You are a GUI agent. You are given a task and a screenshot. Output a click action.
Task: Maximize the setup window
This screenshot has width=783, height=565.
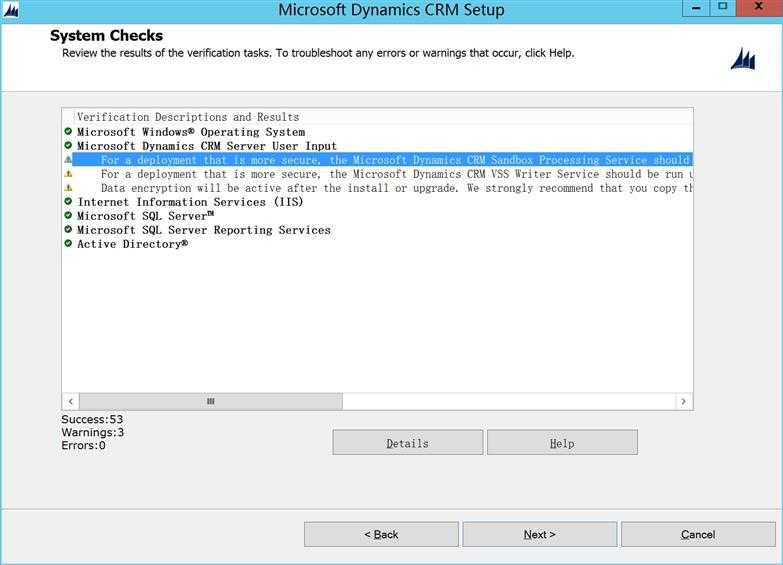coord(722,7)
